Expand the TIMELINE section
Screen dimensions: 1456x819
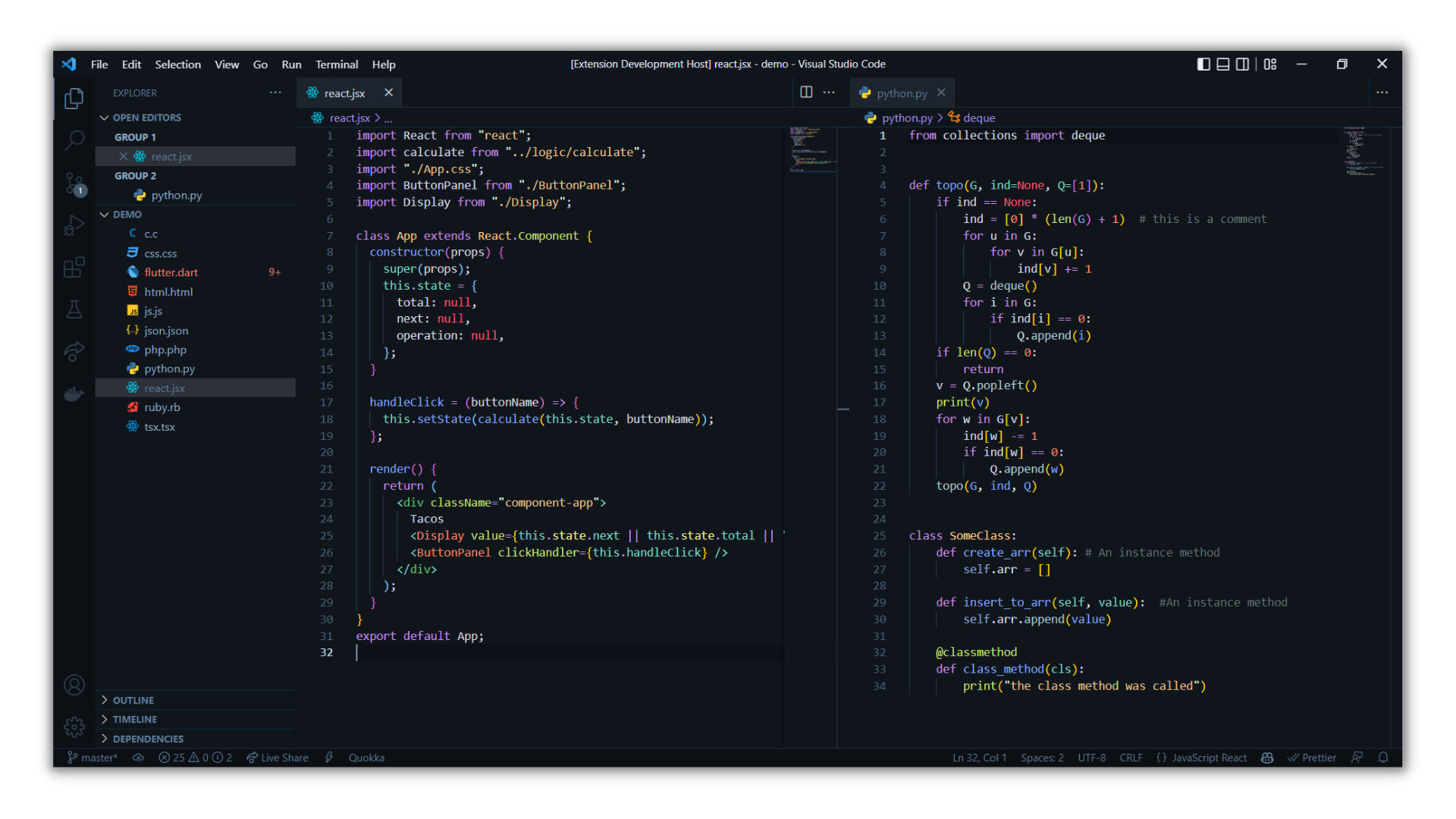tap(134, 719)
